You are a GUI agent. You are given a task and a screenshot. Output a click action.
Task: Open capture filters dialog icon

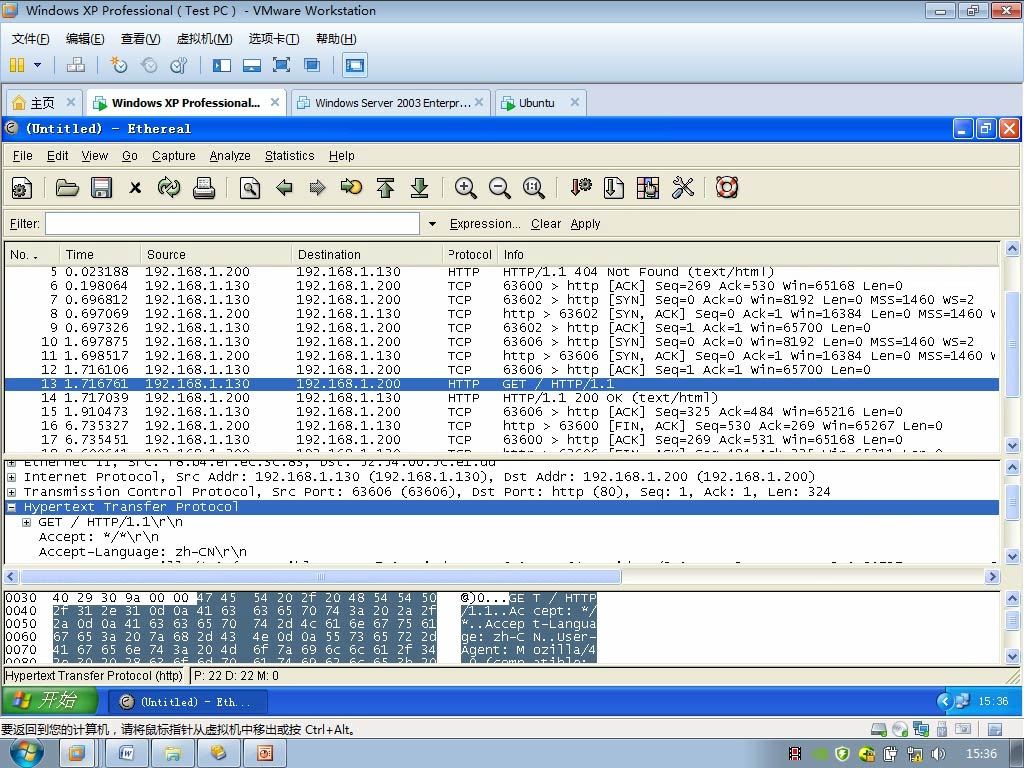pos(580,188)
